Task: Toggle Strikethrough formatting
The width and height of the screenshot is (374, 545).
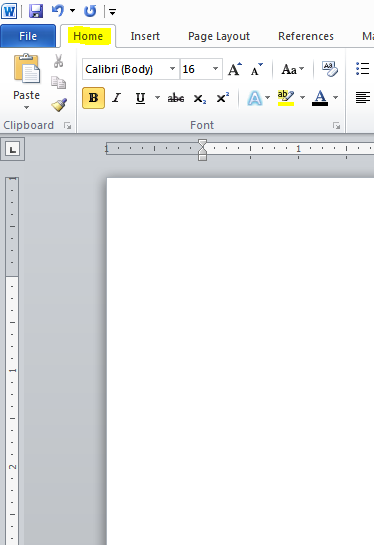Action: point(176,98)
